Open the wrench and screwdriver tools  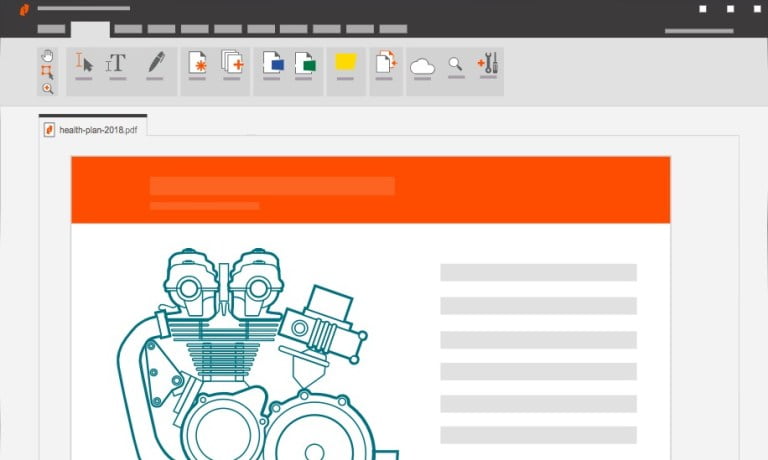(488, 64)
